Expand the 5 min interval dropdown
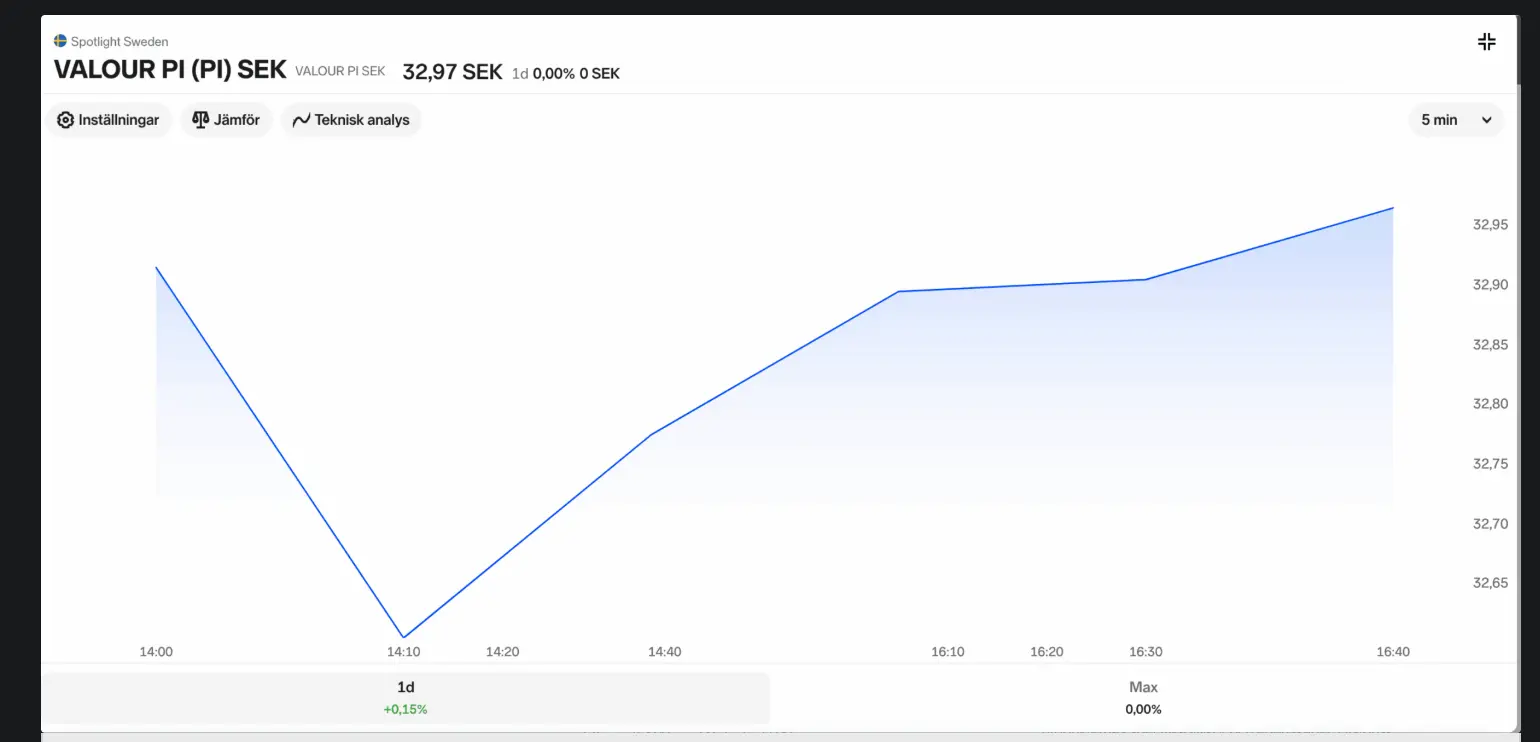The image size is (1540, 742). point(1456,120)
